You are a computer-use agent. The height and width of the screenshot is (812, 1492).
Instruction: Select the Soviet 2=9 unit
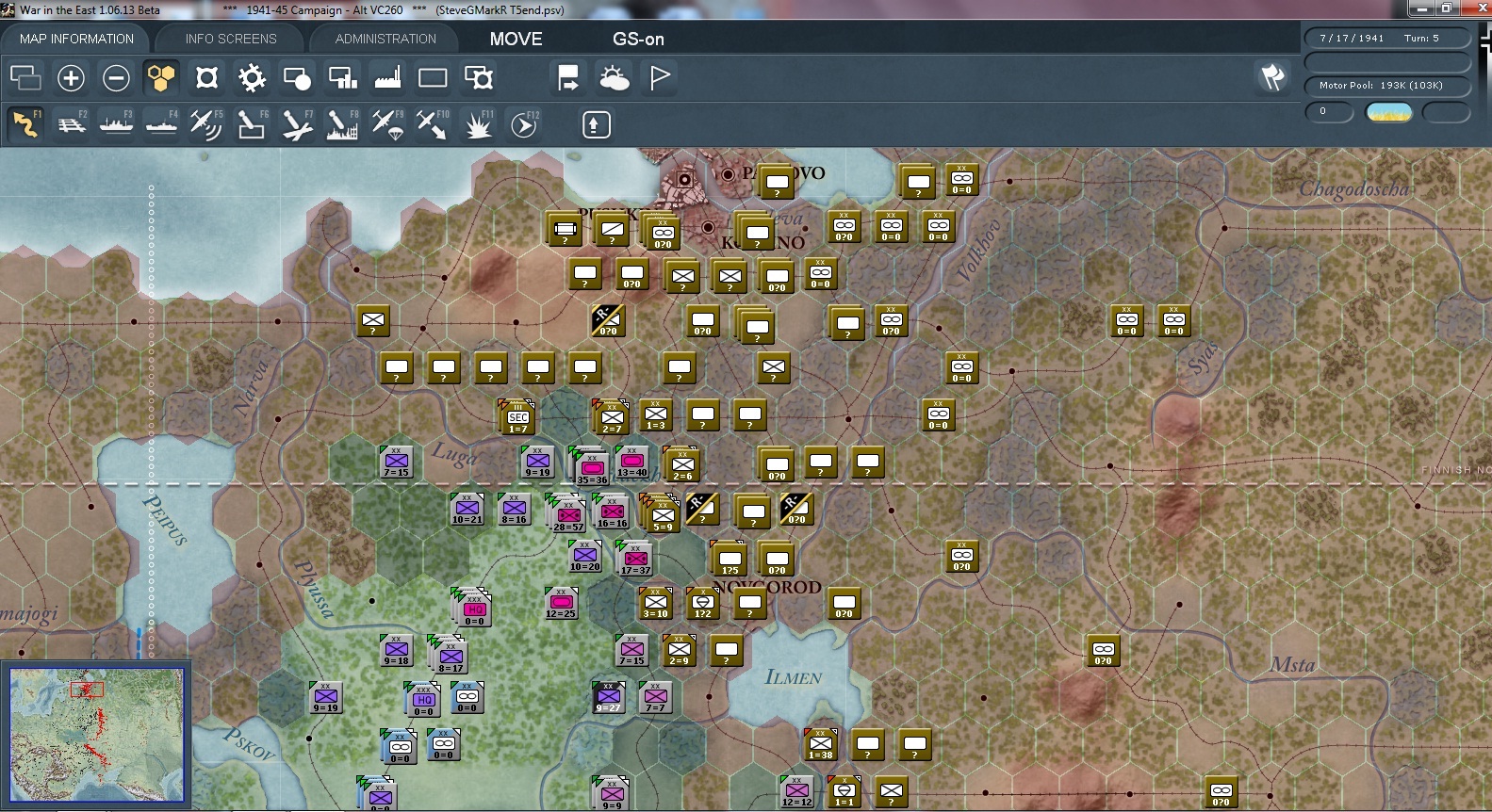[x=679, y=650]
